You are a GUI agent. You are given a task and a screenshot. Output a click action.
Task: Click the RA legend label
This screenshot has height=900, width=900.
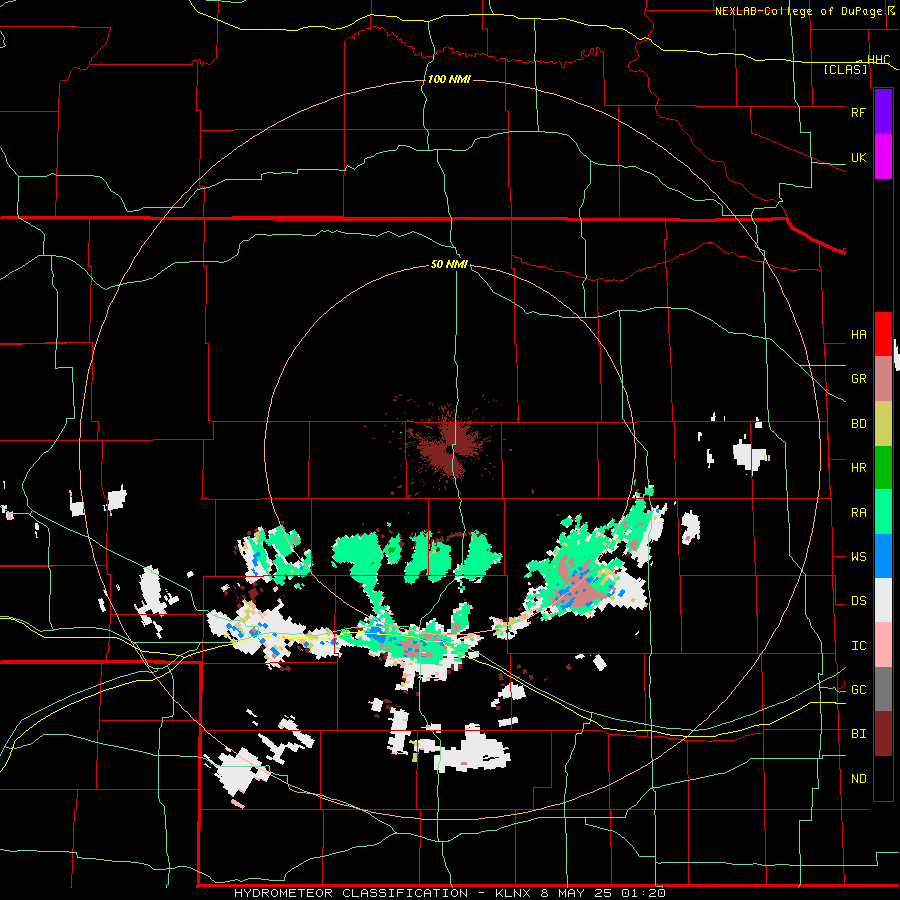tap(858, 513)
